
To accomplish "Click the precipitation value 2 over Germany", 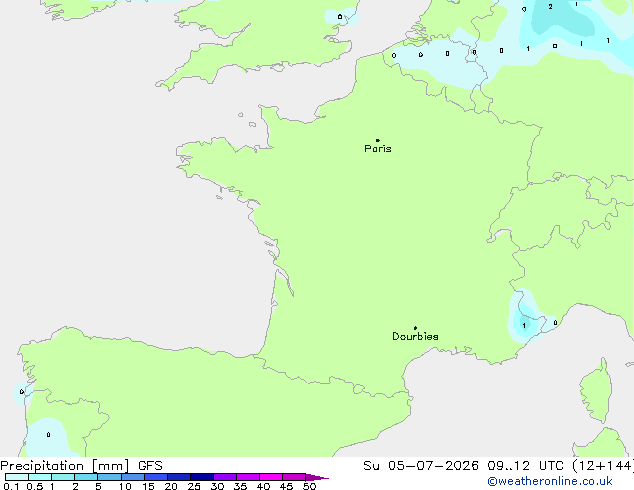I will tap(550, 6).
